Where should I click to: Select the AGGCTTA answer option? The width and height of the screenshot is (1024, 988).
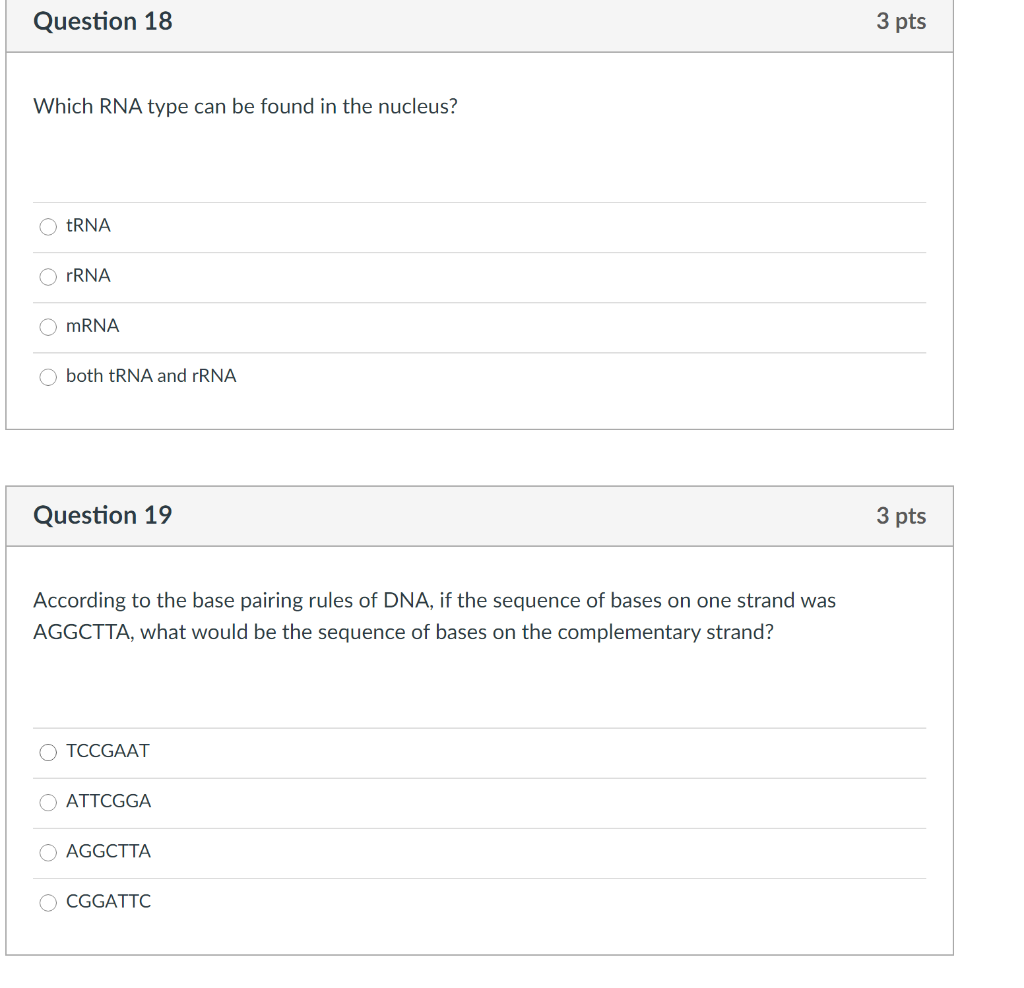click(x=48, y=852)
